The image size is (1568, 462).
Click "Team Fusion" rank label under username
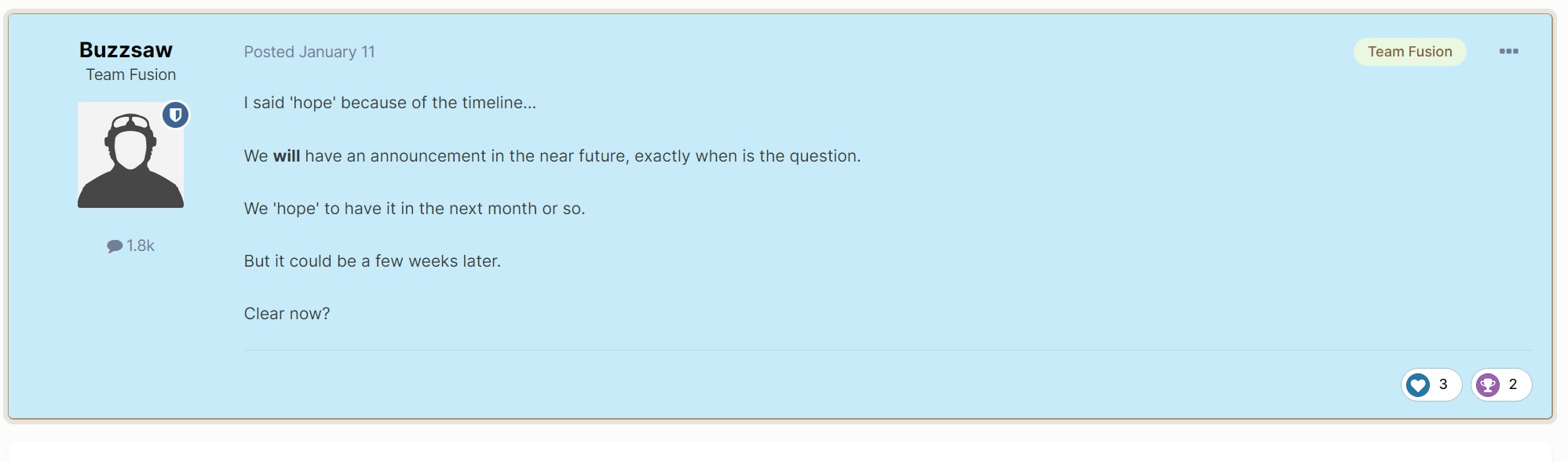(x=131, y=75)
